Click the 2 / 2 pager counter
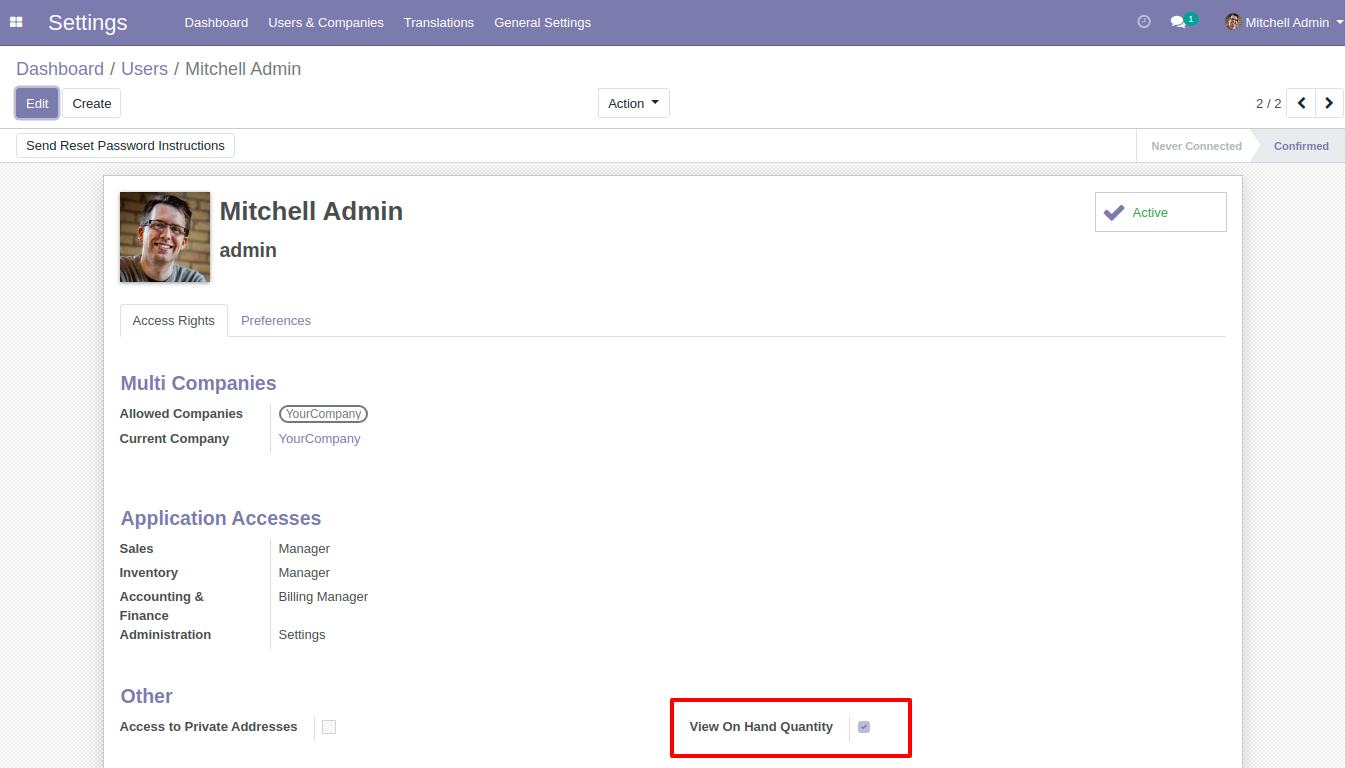This screenshot has width=1345, height=768. point(1268,103)
